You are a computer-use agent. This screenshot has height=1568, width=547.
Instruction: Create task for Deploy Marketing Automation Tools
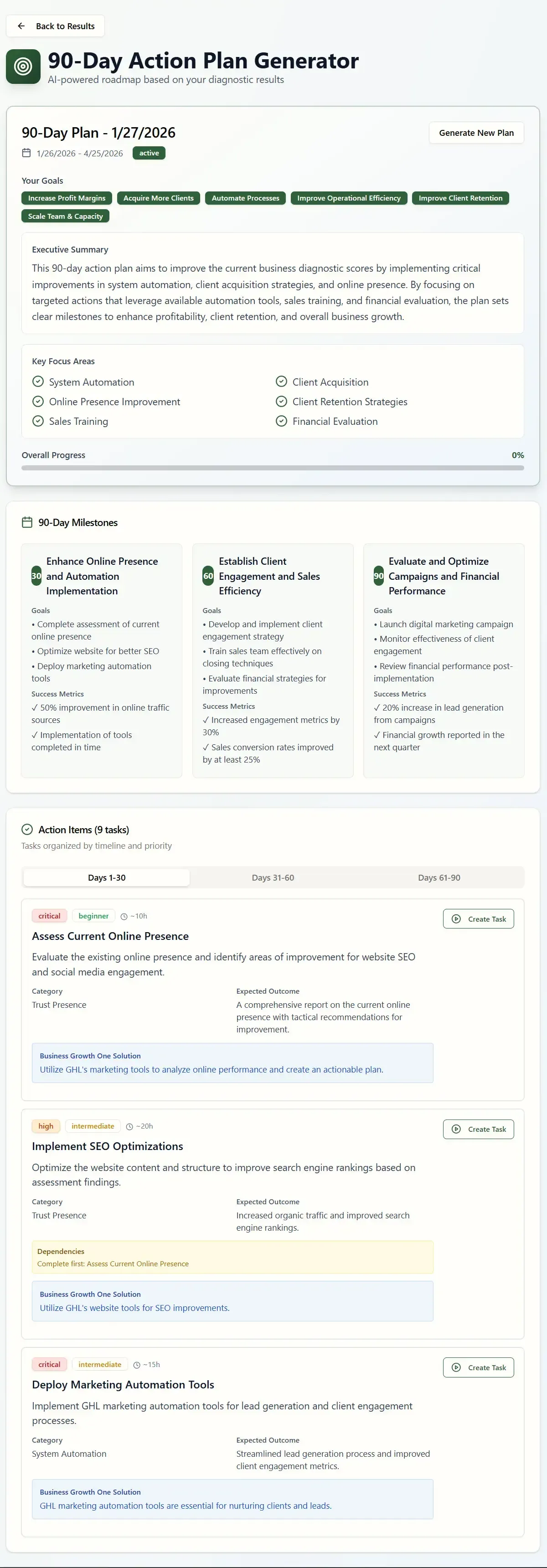pos(478,1367)
